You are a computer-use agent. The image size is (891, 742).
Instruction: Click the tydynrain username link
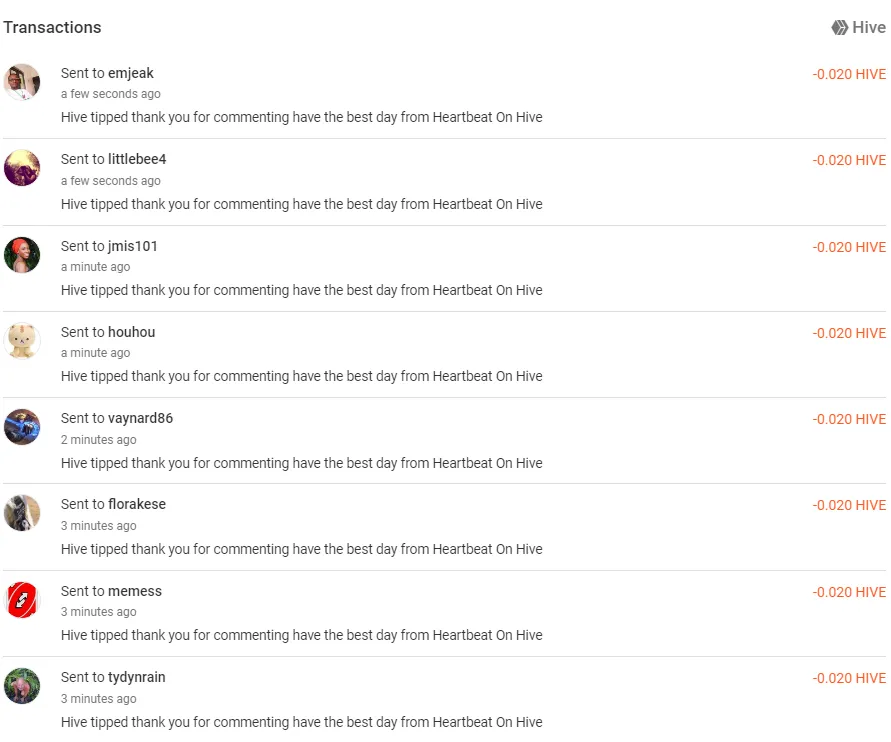click(137, 677)
